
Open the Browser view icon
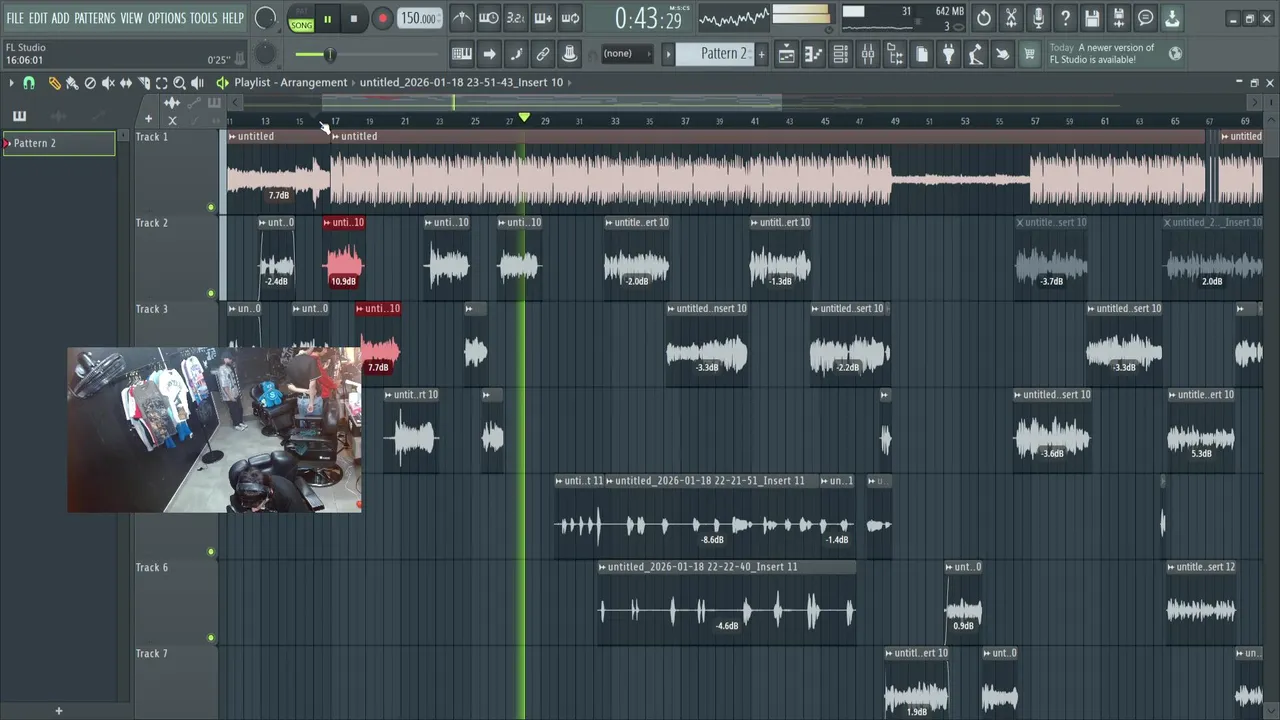click(895, 54)
